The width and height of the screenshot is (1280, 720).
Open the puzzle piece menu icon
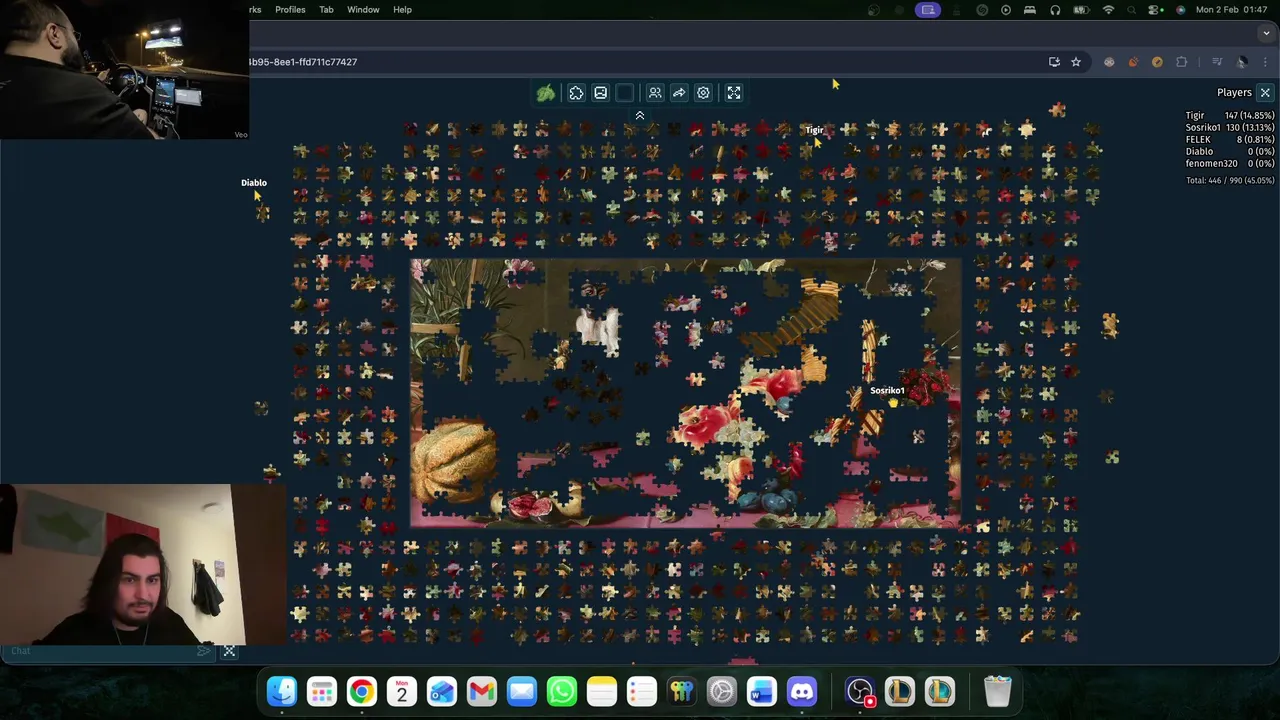[x=576, y=93]
